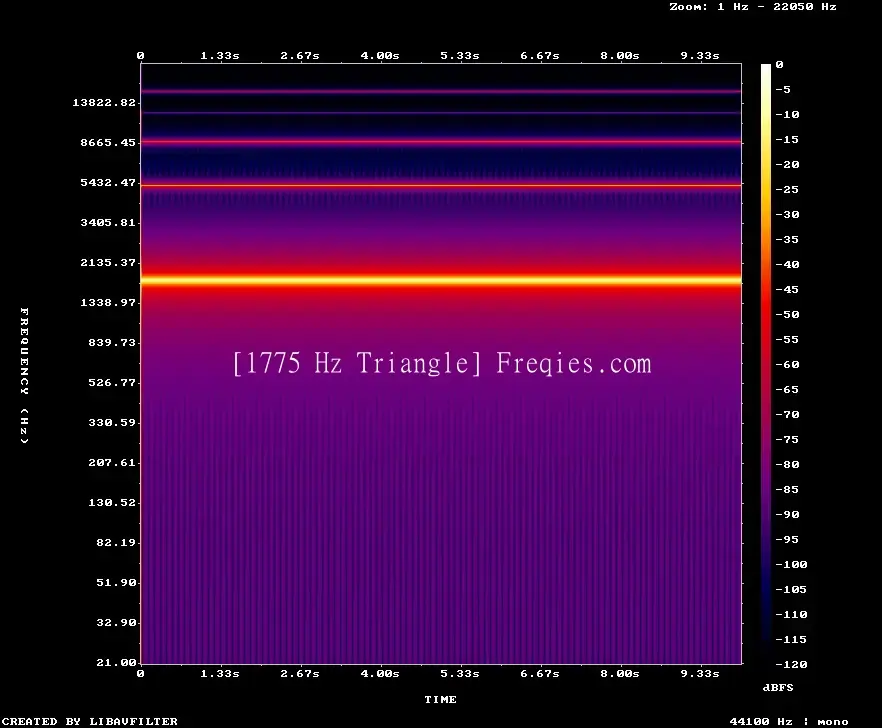
Task: Click the 32.90 frequency axis label
Action: 116,622
